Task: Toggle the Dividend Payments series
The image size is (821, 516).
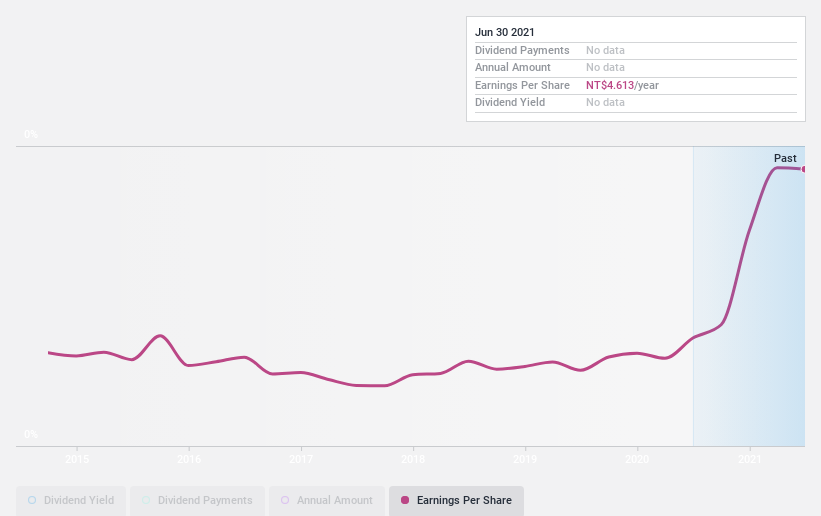Action: pos(197,500)
